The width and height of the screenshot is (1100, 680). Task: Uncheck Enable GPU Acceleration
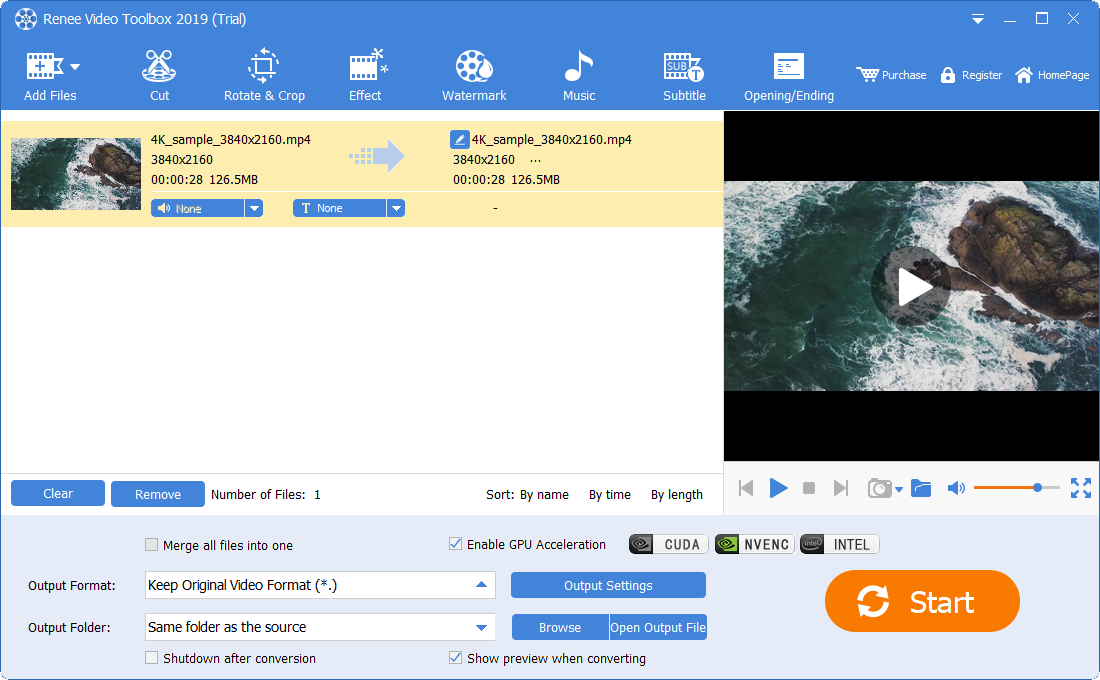pyautogui.click(x=456, y=545)
